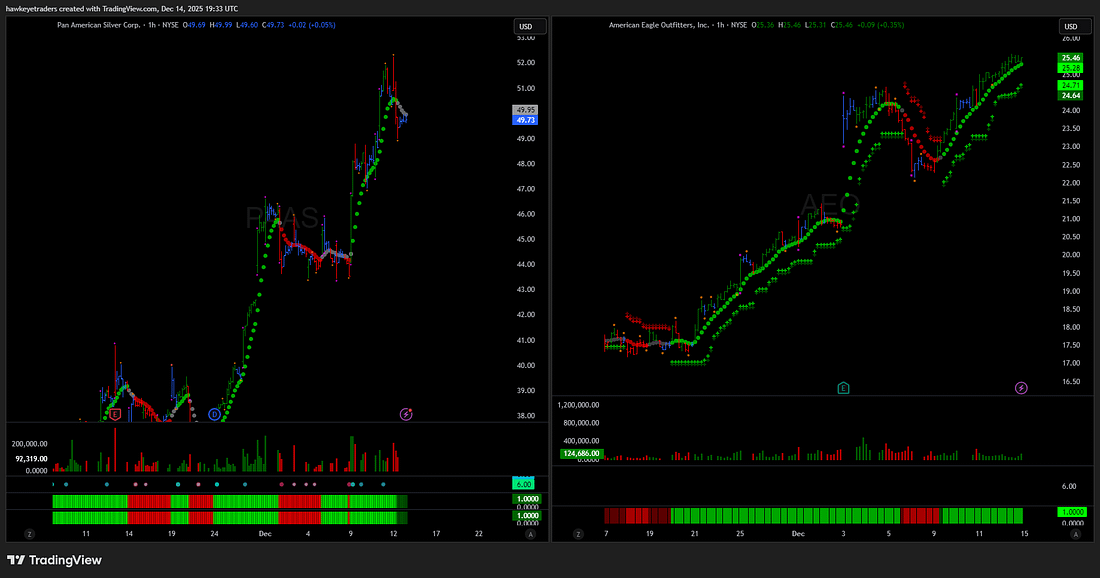Click the 52.00 level on the PAAS price axis
Screen dimensions: 1100x578
[x=525, y=62]
